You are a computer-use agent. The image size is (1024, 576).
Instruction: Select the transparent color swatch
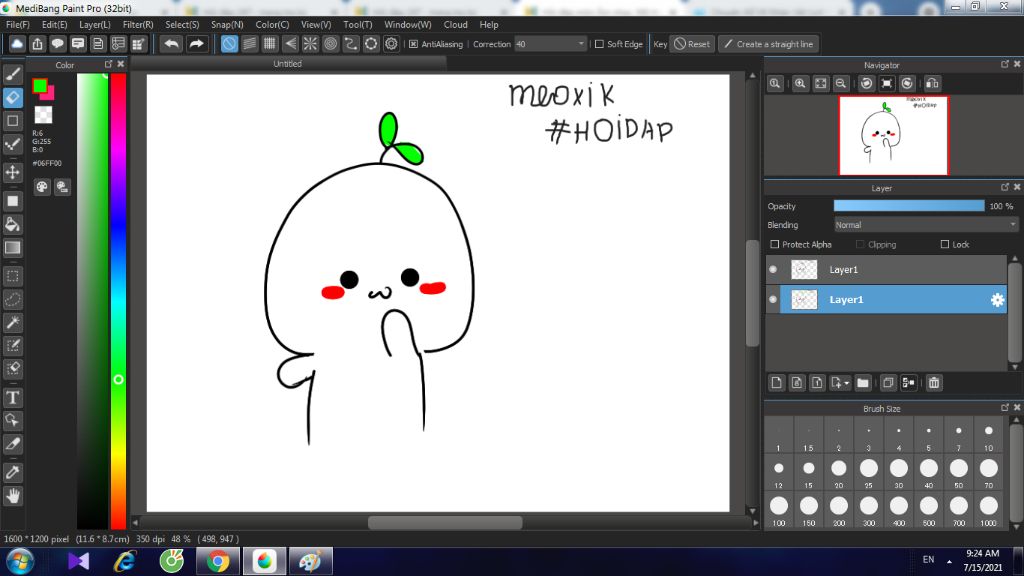point(43,115)
